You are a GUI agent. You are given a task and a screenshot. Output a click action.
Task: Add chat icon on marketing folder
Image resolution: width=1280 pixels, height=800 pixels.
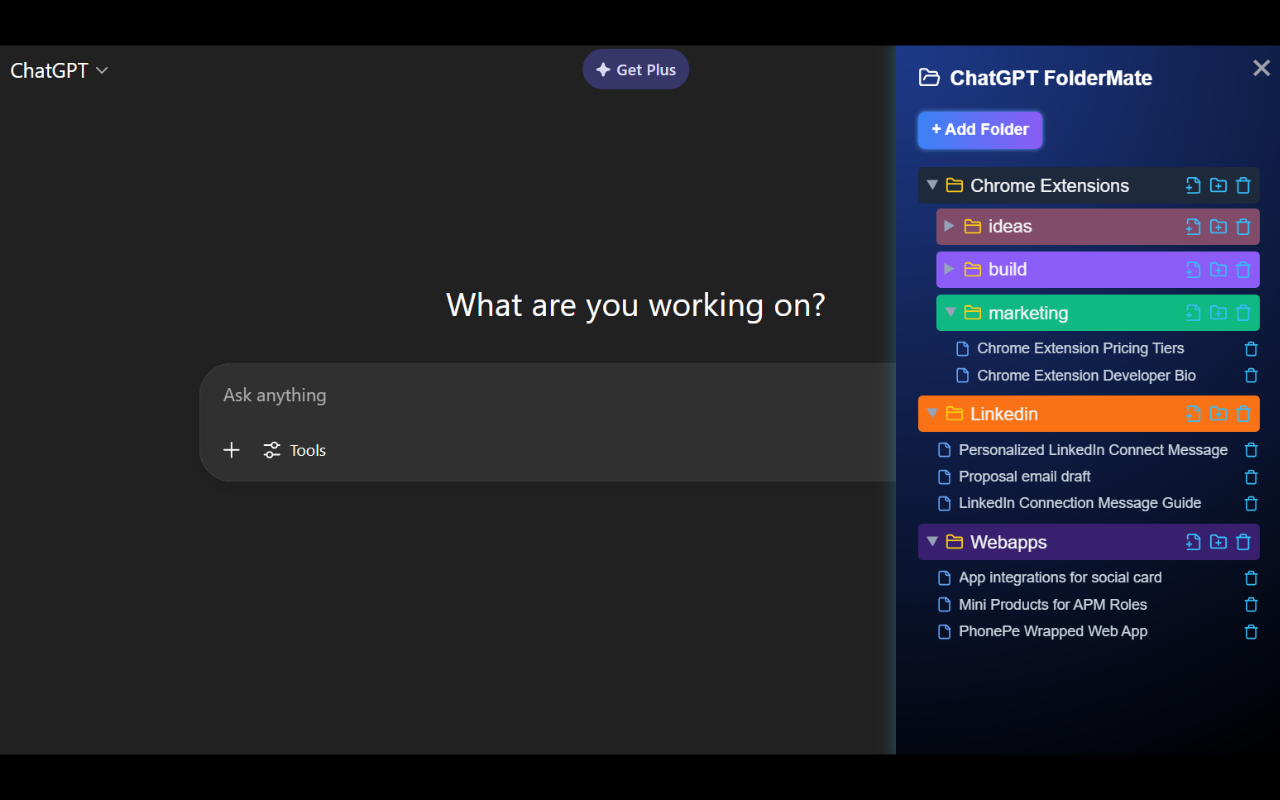tap(1193, 313)
